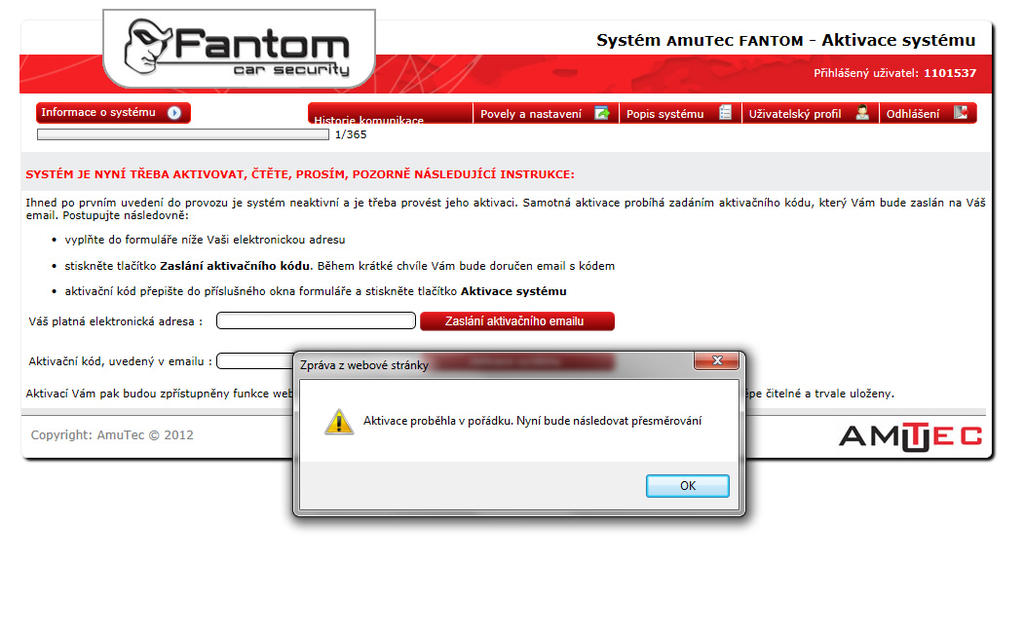Screen dimensions: 1024x638
Task: Click the Copyright: AmuTec © 2012 text
Action: [x=112, y=435]
